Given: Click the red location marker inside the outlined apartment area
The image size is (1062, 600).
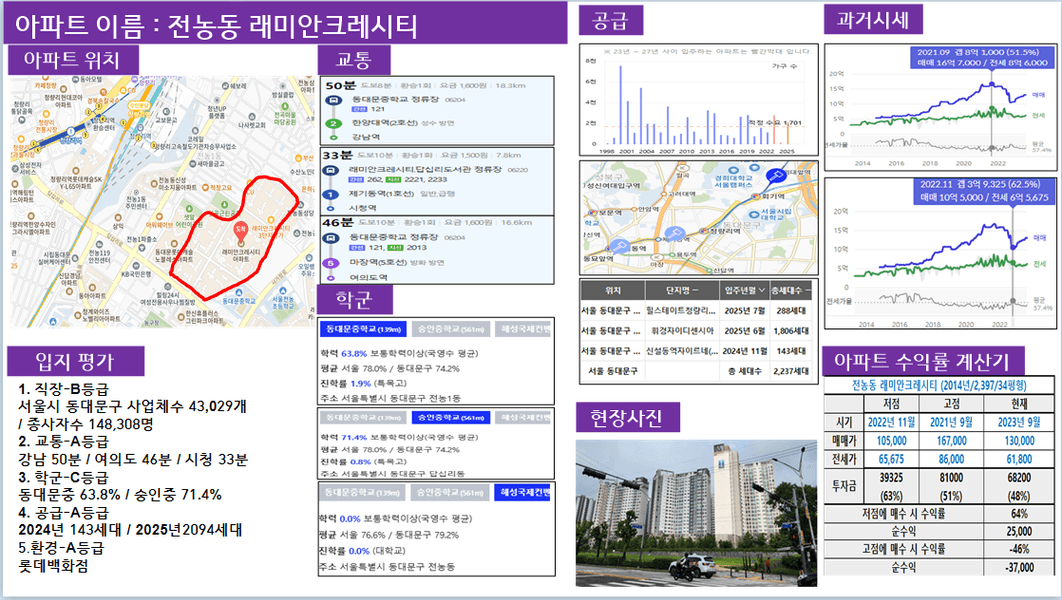Looking at the screenshot, I should click(240, 232).
